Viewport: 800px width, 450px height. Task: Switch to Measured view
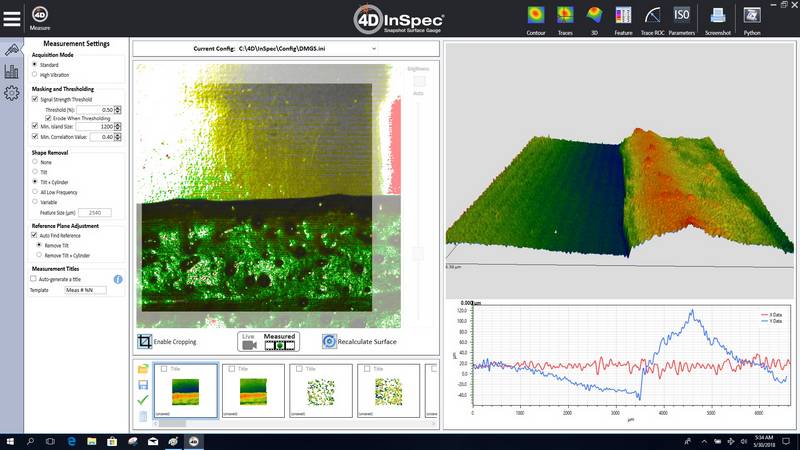coord(280,342)
